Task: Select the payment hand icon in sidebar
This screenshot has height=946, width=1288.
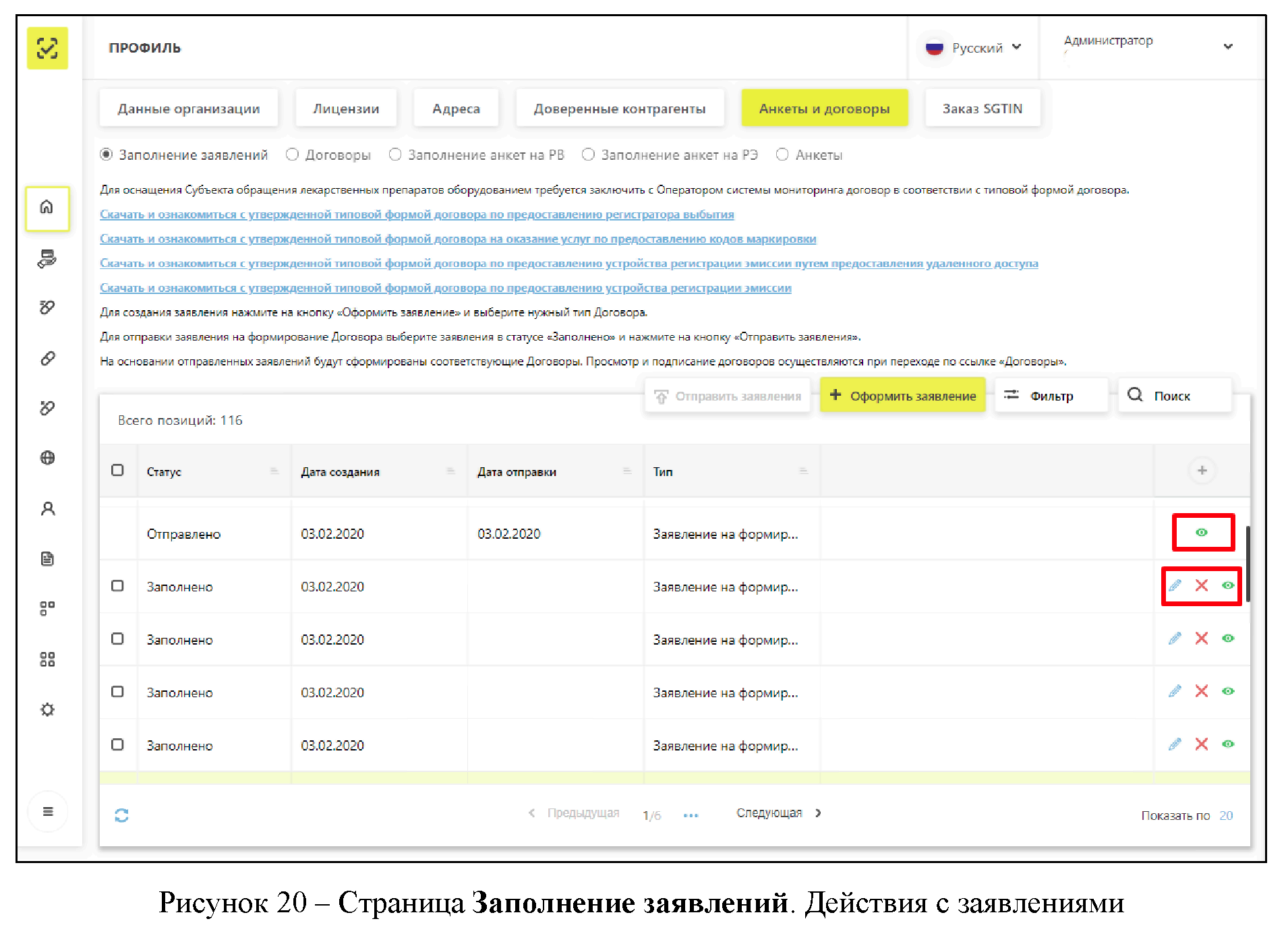Action: (x=47, y=260)
